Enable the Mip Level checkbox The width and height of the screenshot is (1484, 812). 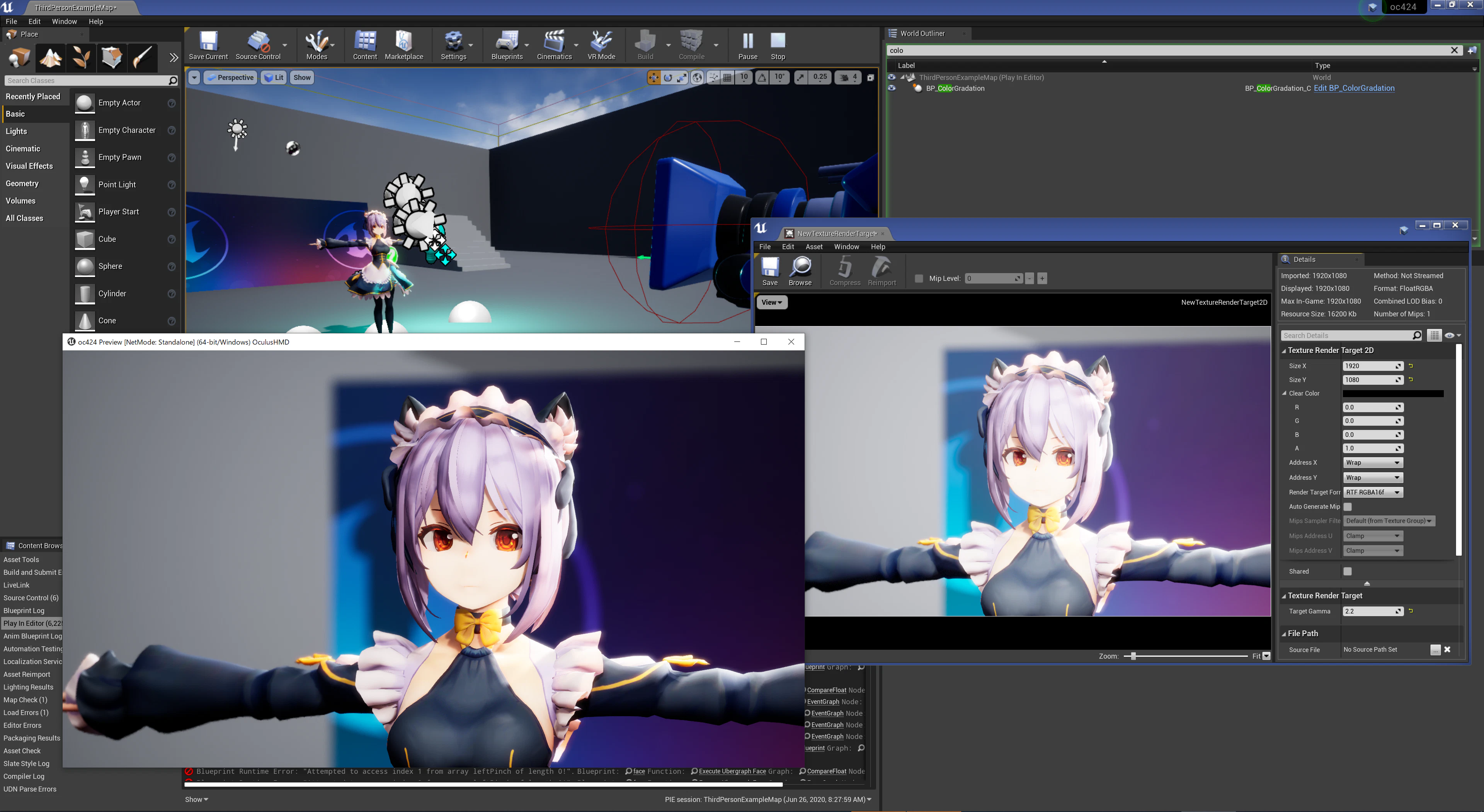click(x=919, y=279)
